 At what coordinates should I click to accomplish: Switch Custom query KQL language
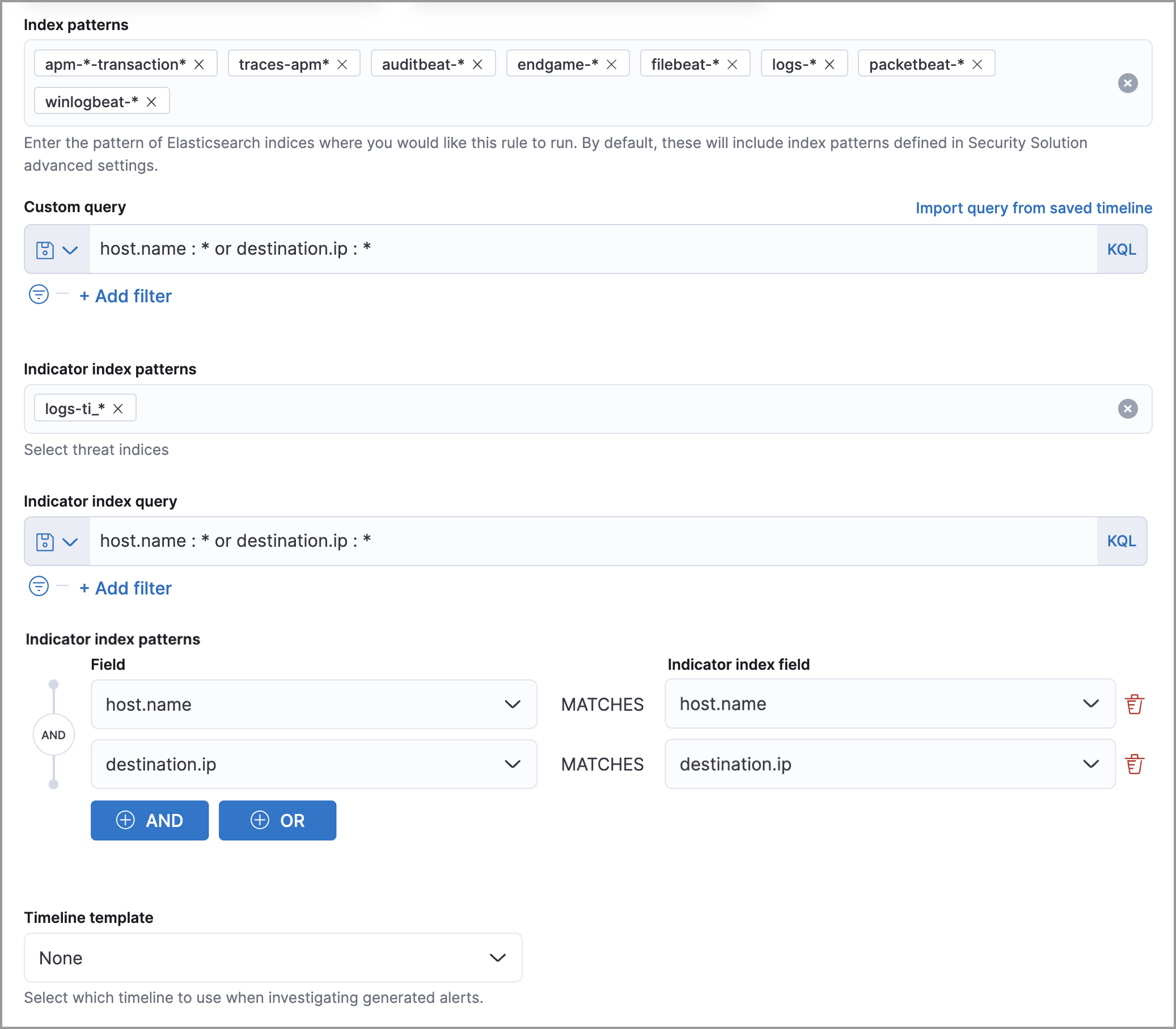tap(1121, 249)
